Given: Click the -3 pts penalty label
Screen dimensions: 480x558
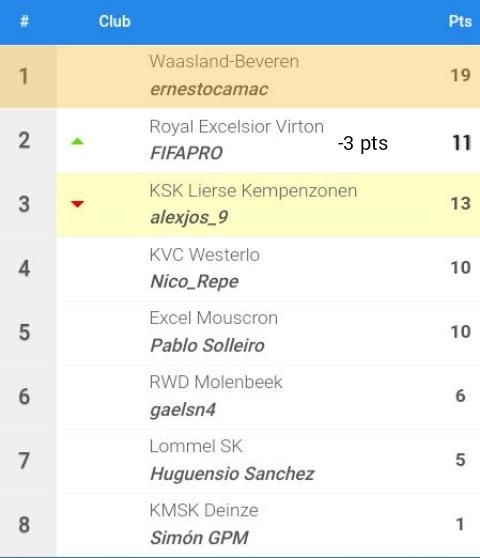Looking at the screenshot, I should click(x=363, y=143).
